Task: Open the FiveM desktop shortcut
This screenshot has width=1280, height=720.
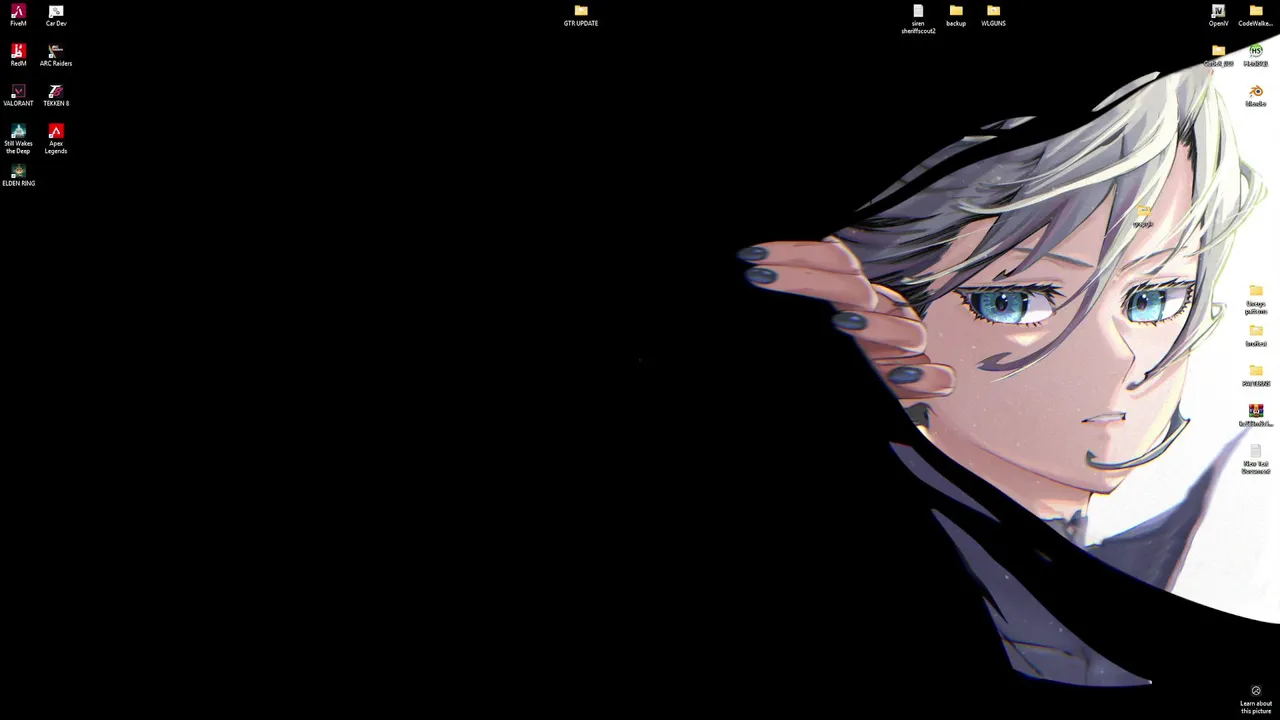Action: coord(18,15)
